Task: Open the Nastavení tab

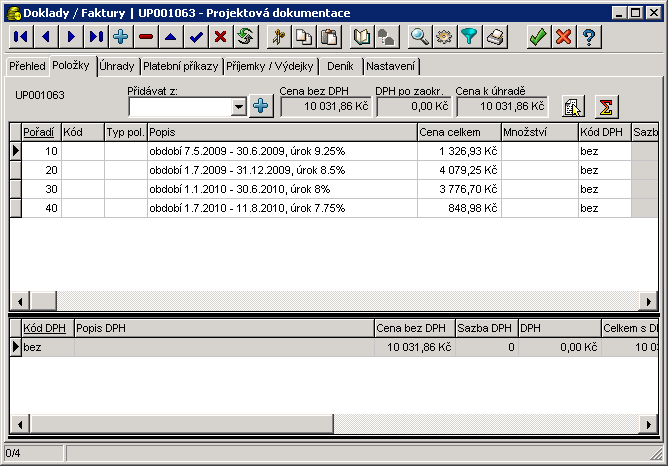Action: (391, 66)
